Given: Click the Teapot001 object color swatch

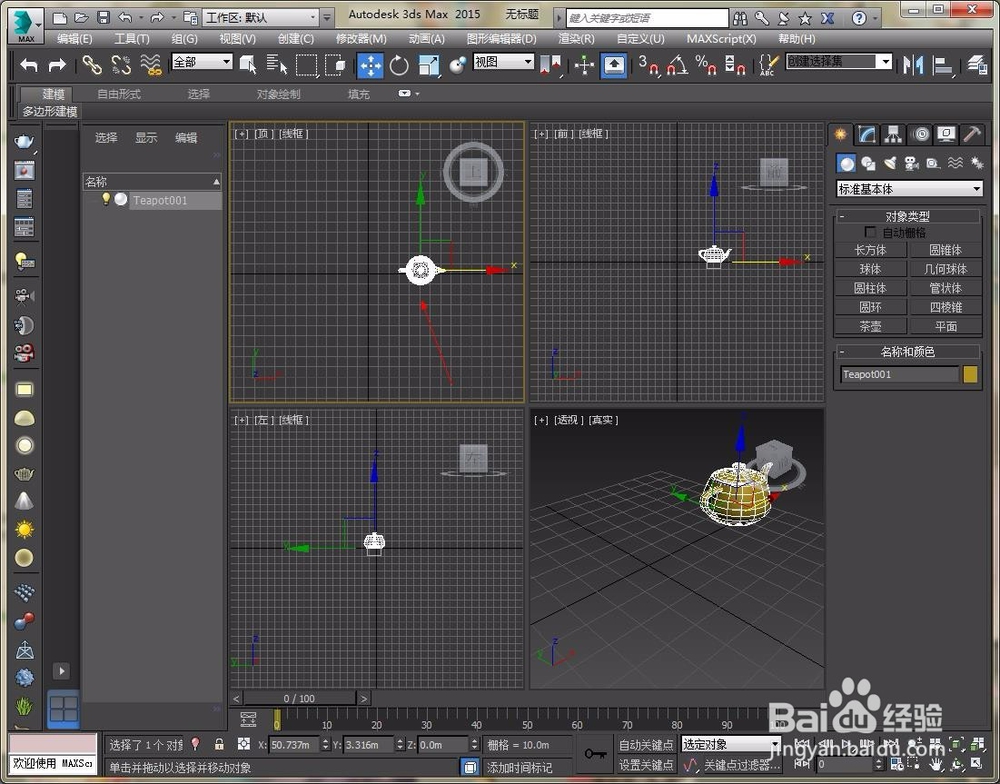Looking at the screenshot, I should pos(970,374).
